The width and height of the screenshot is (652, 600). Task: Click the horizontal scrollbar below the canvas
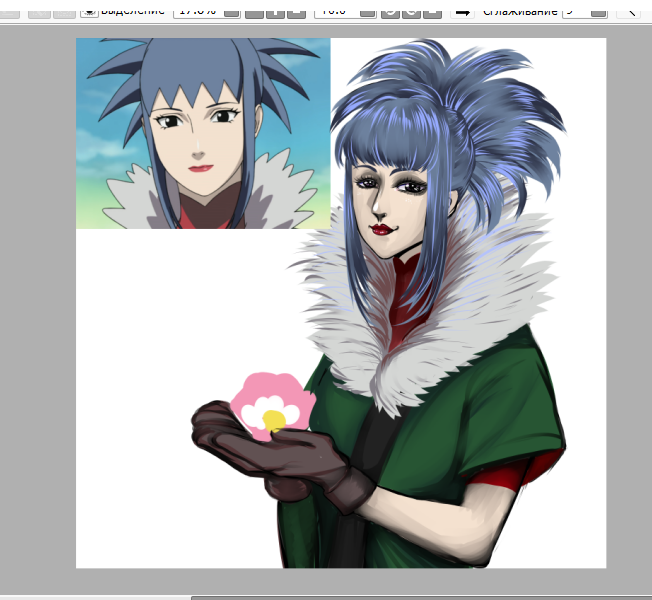click(421, 598)
